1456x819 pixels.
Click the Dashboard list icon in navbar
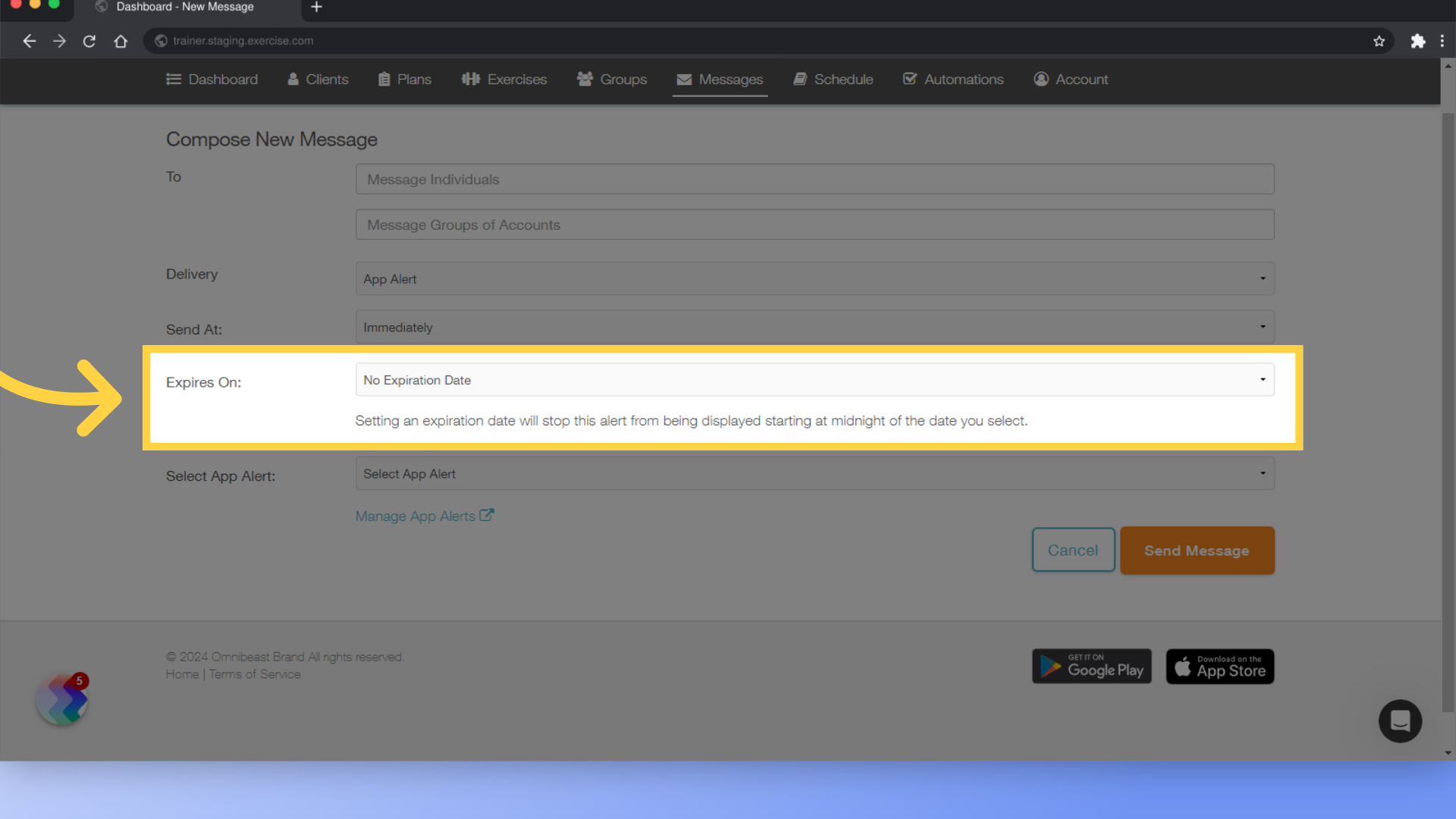pyautogui.click(x=174, y=79)
